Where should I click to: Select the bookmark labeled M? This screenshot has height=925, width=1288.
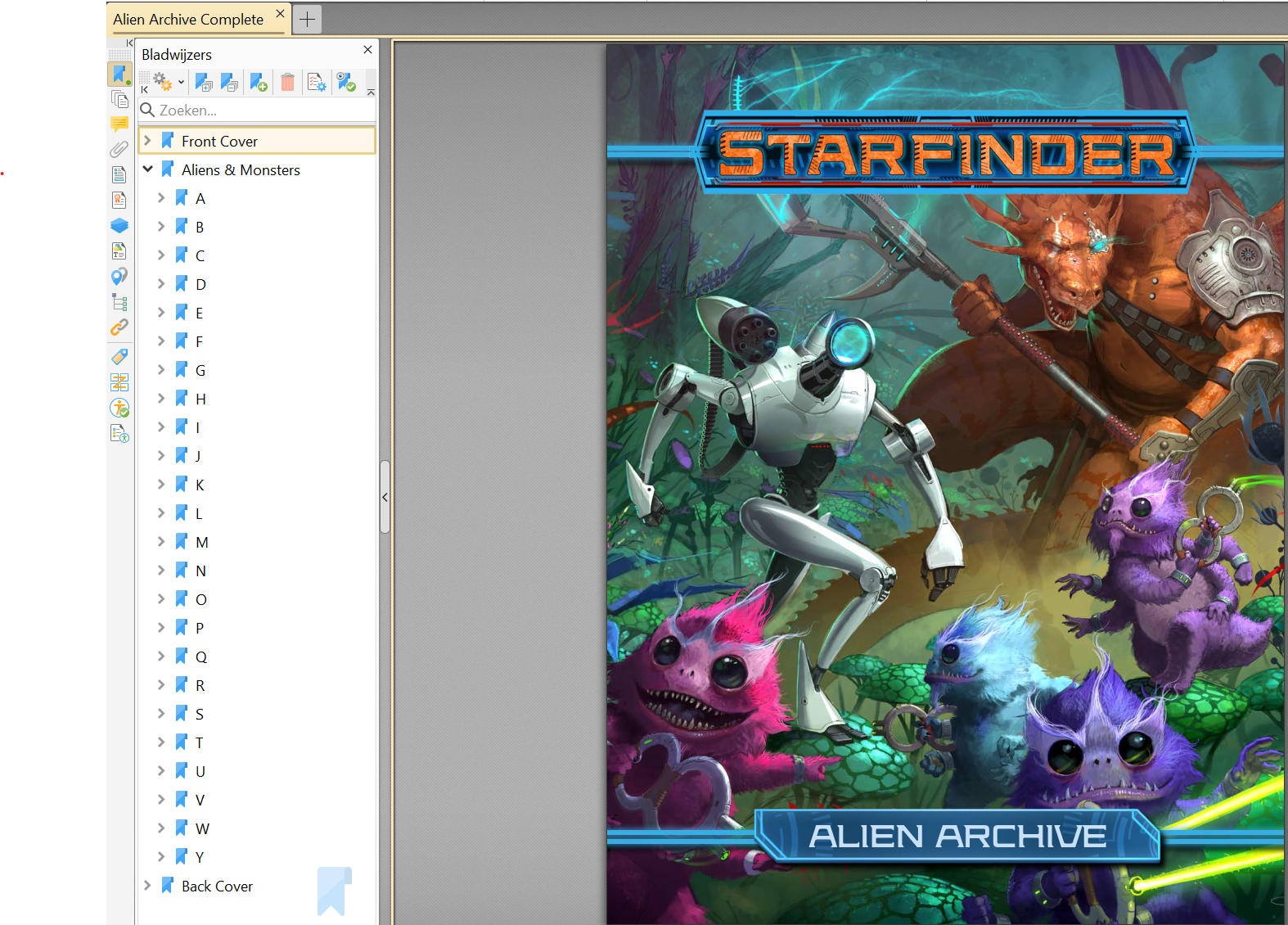[x=202, y=542]
